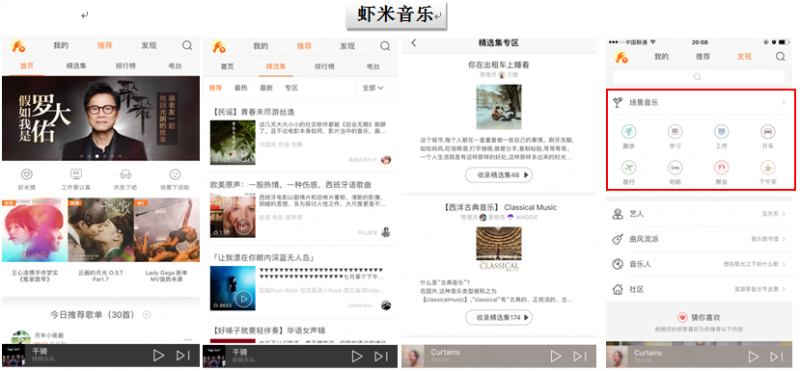Open the 排行榜 tab on the 首页 screen

click(126, 66)
